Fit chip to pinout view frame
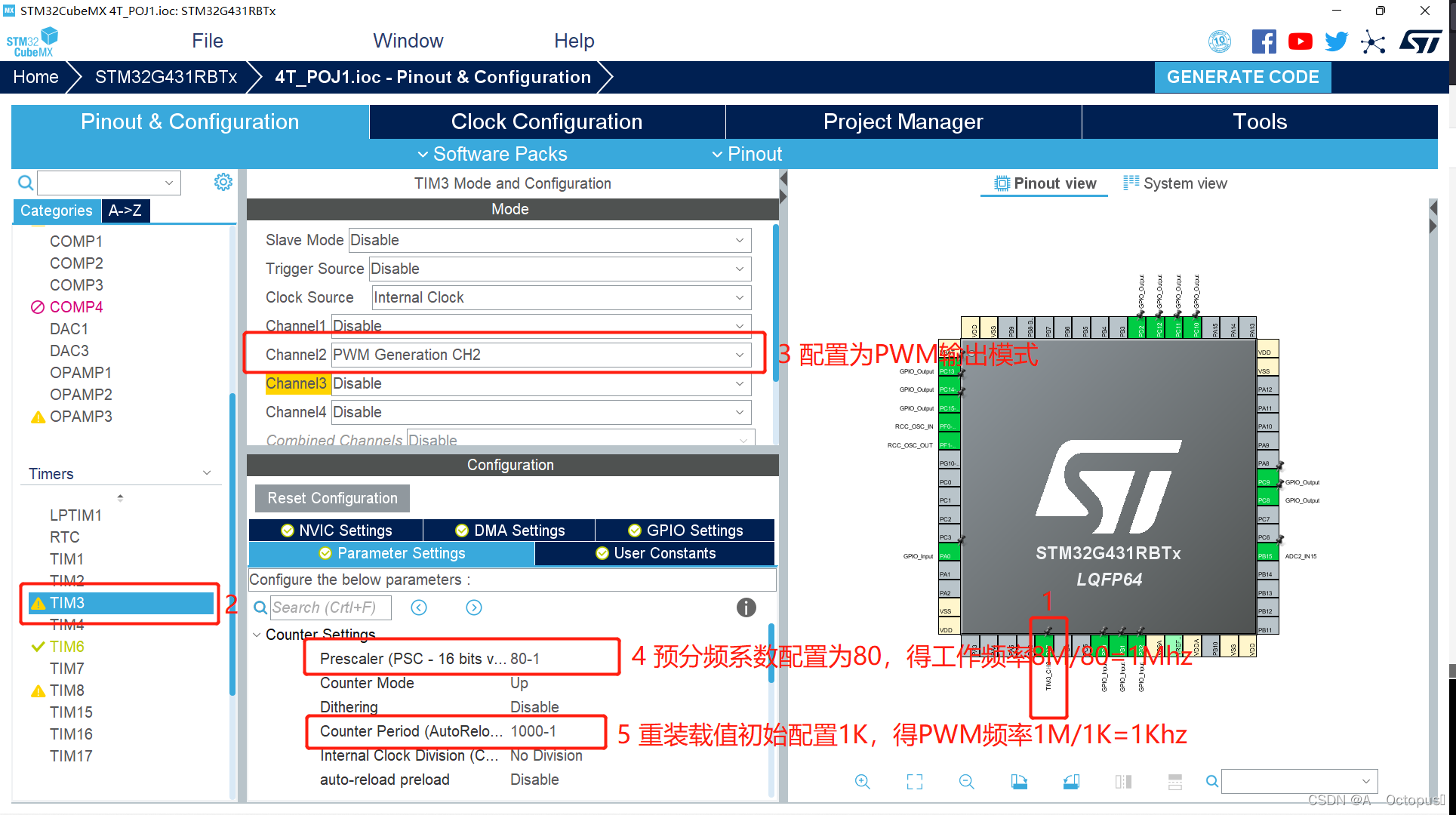The image size is (1456, 815). click(x=914, y=782)
